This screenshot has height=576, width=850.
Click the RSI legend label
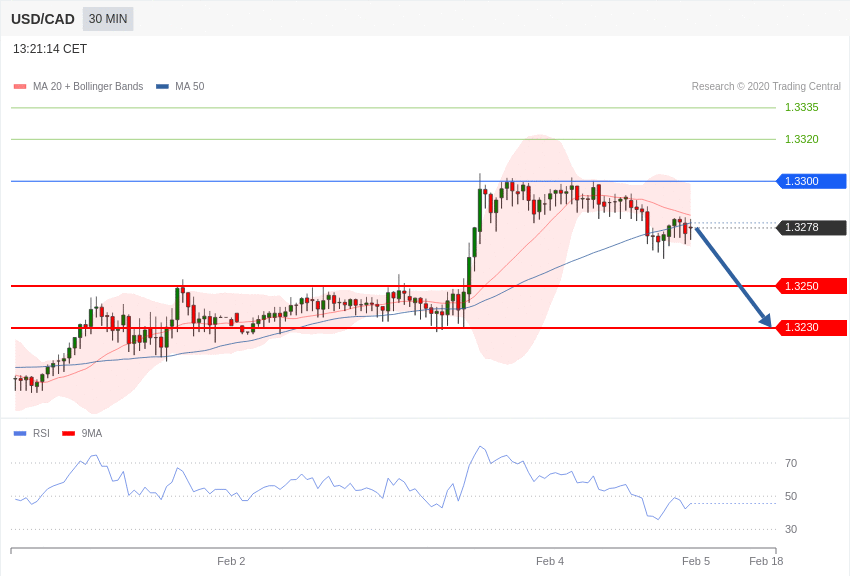pyautogui.click(x=41, y=433)
